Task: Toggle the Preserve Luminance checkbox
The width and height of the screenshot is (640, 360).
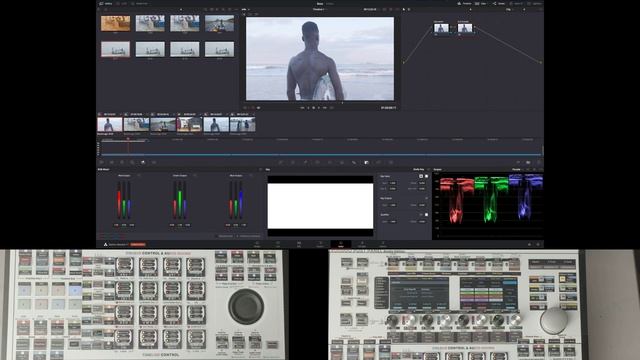Action: (x=238, y=236)
